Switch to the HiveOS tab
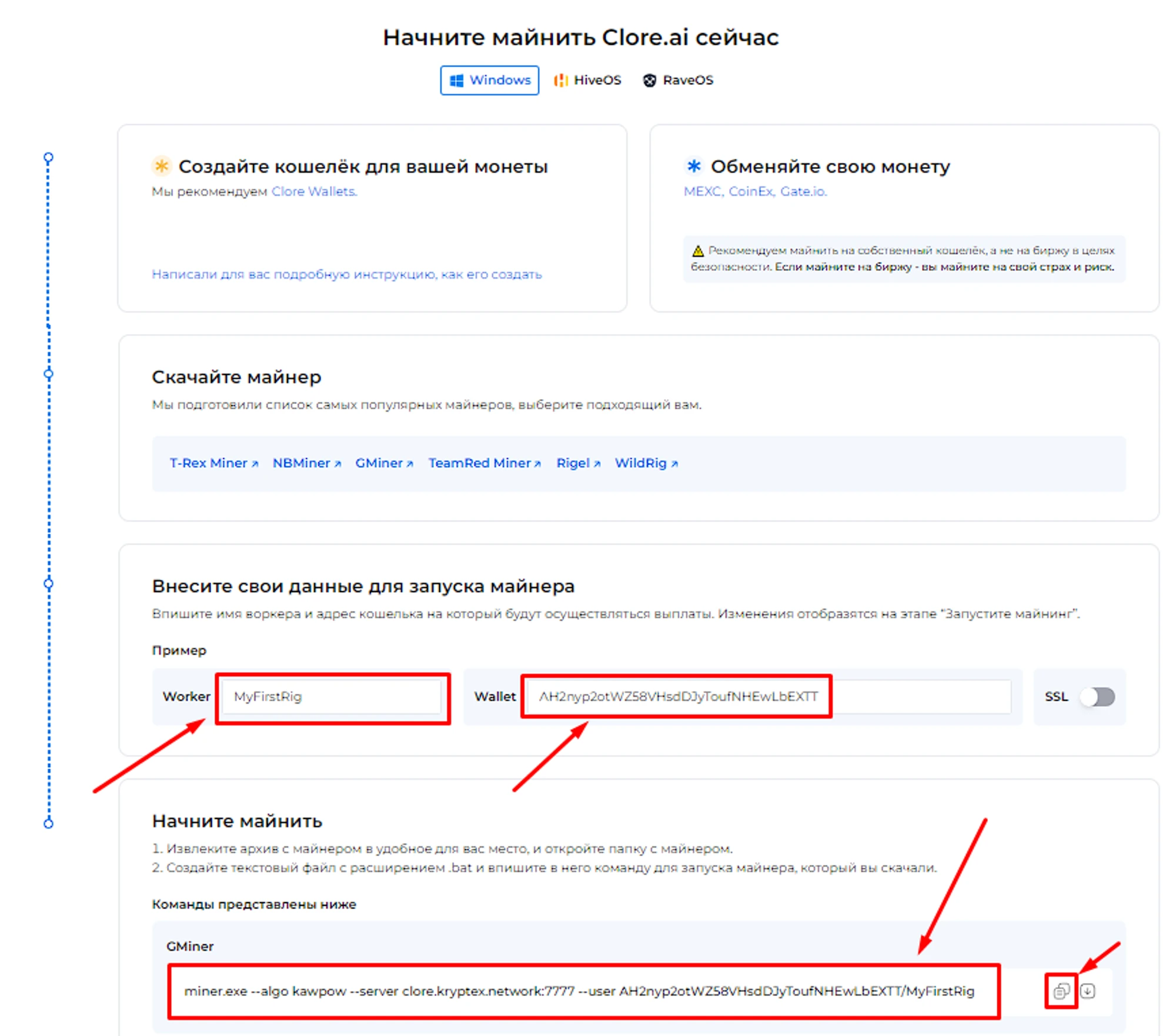Viewport: 1176px width, 1036px height. (x=587, y=80)
